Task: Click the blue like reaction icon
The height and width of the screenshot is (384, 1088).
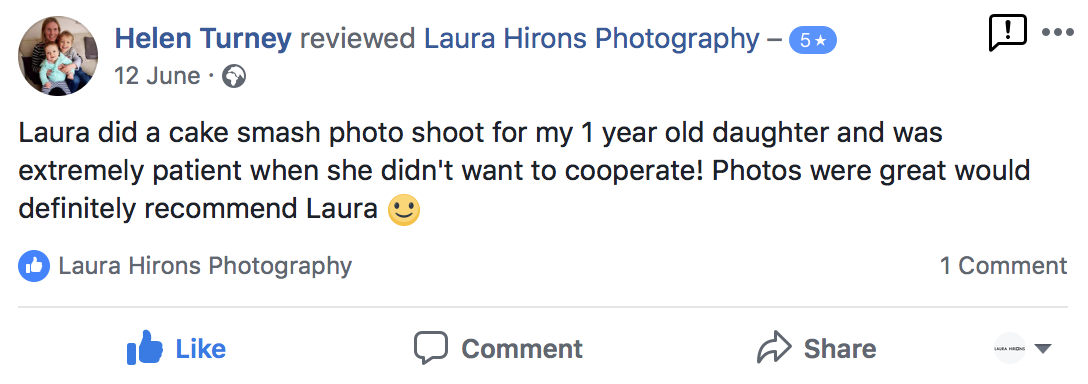Action: click(x=34, y=266)
